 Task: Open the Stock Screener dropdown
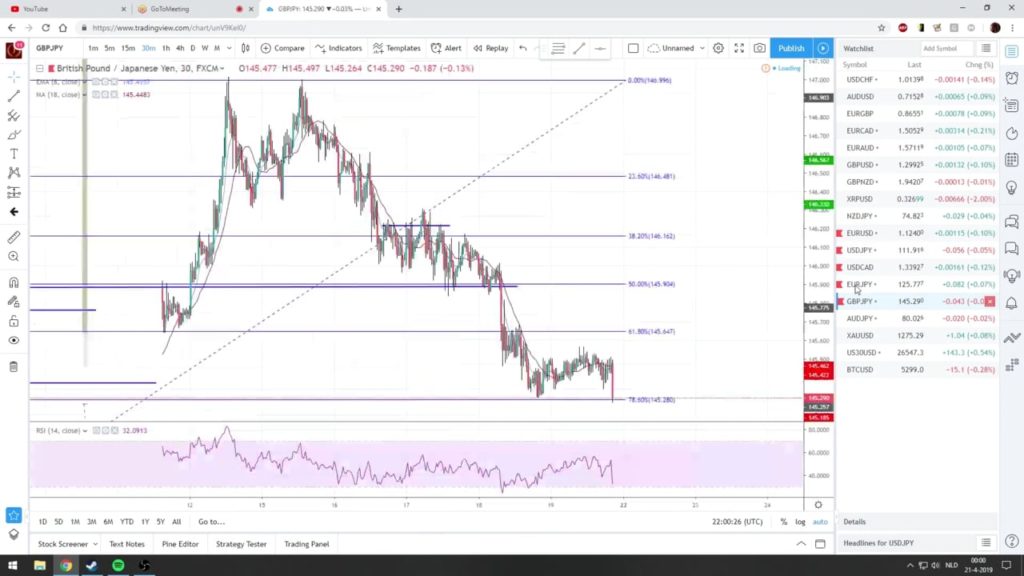pos(67,544)
